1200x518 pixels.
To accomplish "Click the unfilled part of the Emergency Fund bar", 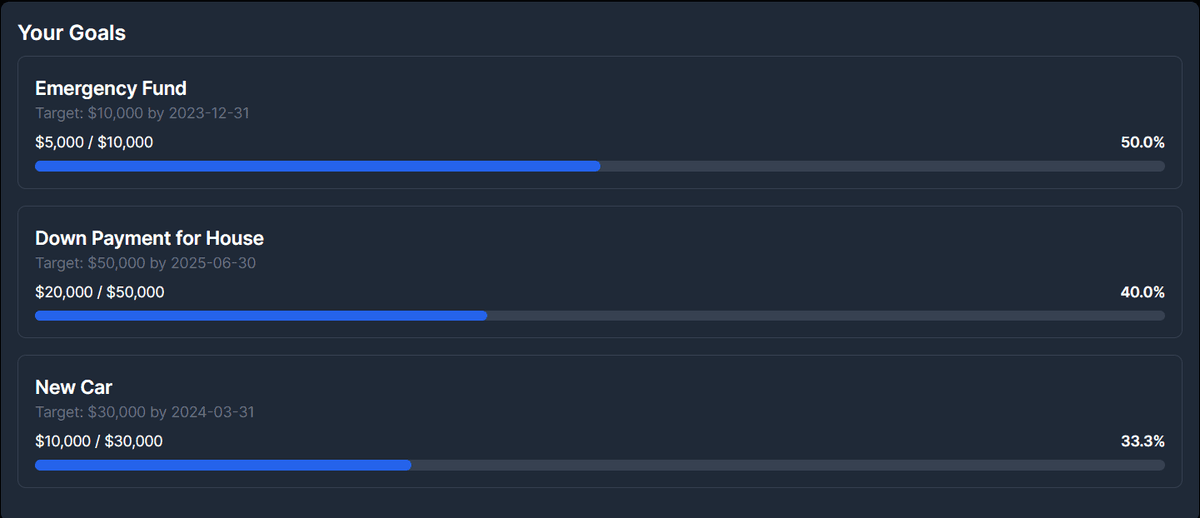I will (880, 166).
